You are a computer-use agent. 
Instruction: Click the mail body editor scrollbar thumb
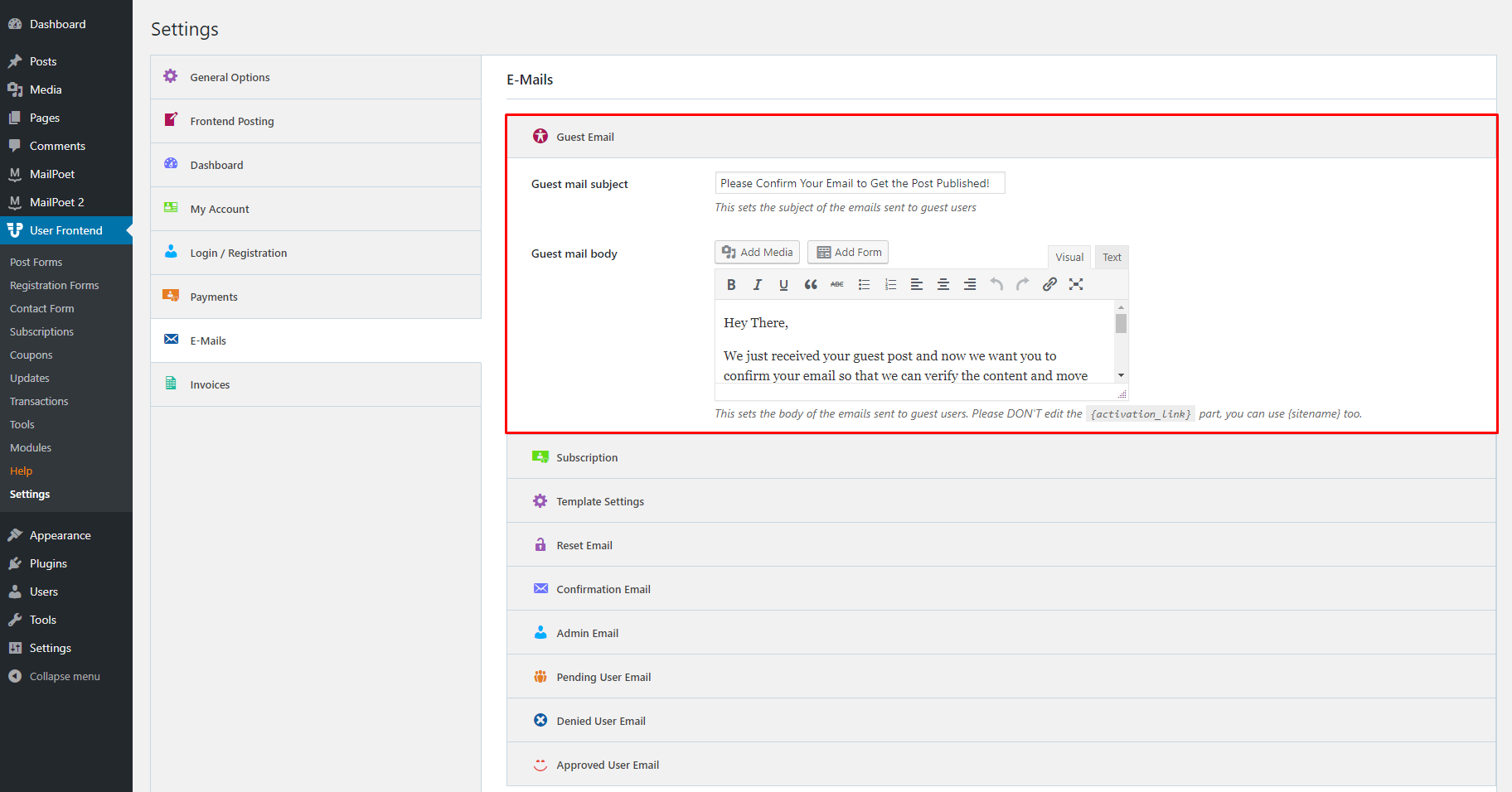pyautogui.click(x=1121, y=323)
